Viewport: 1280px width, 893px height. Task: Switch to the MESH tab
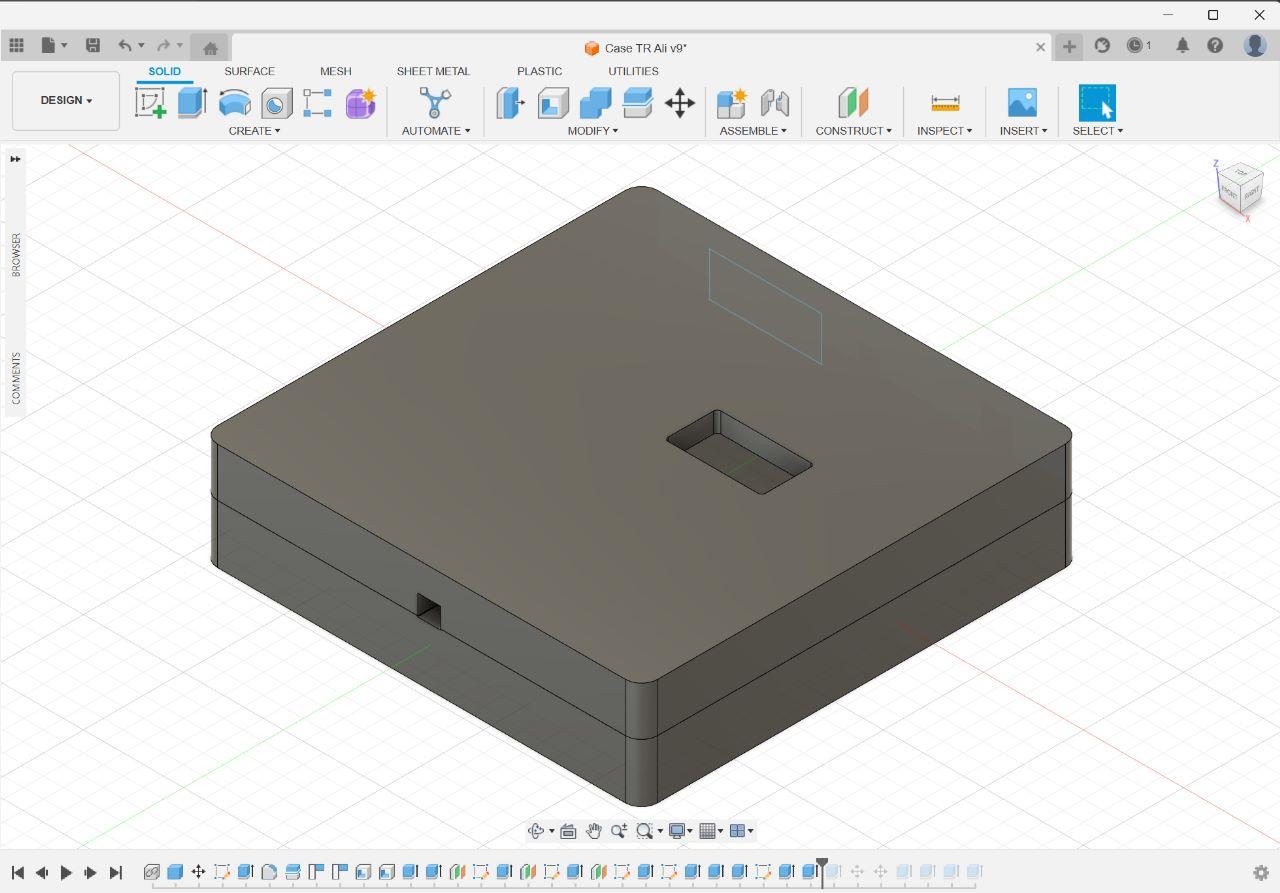point(335,71)
